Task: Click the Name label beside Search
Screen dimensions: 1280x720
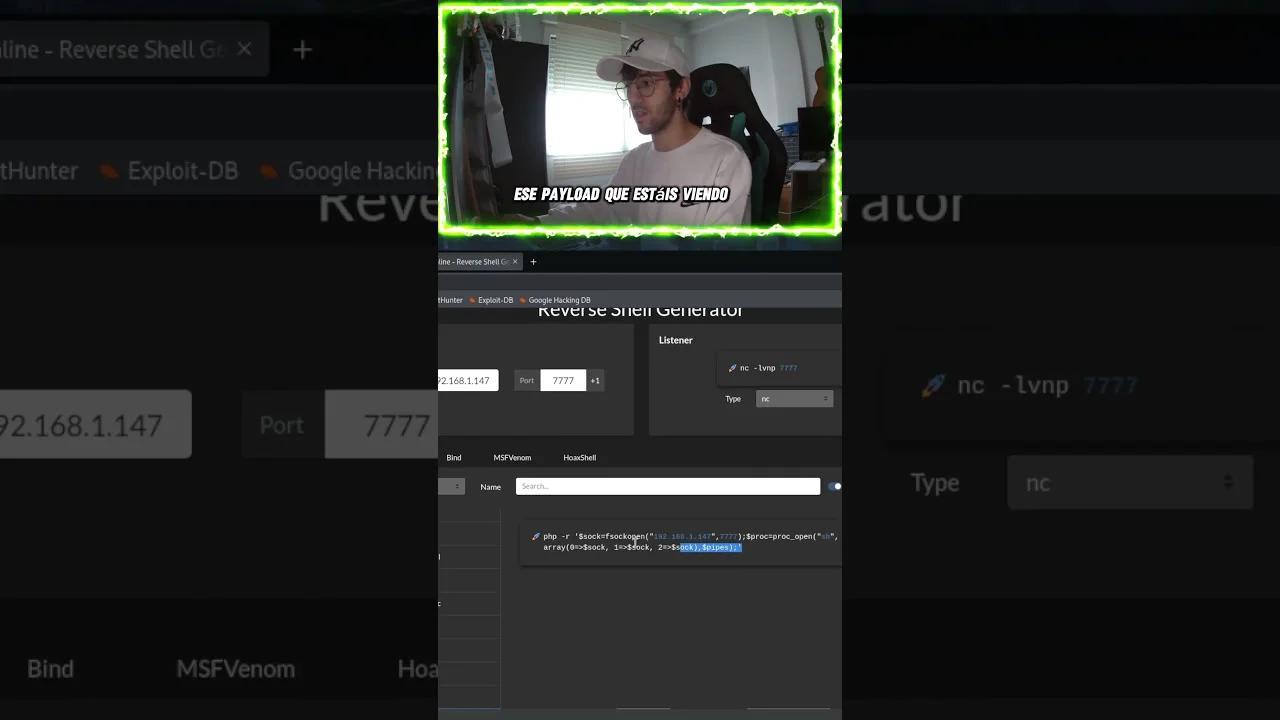Action: pyautogui.click(x=490, y=487)
